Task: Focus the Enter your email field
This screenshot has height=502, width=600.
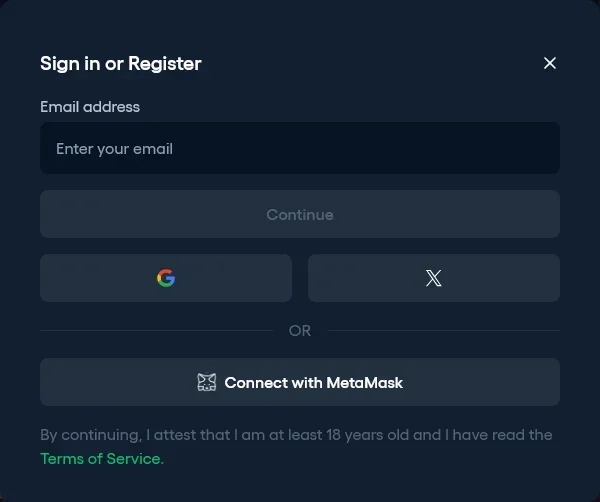Action: coord(300,149)
